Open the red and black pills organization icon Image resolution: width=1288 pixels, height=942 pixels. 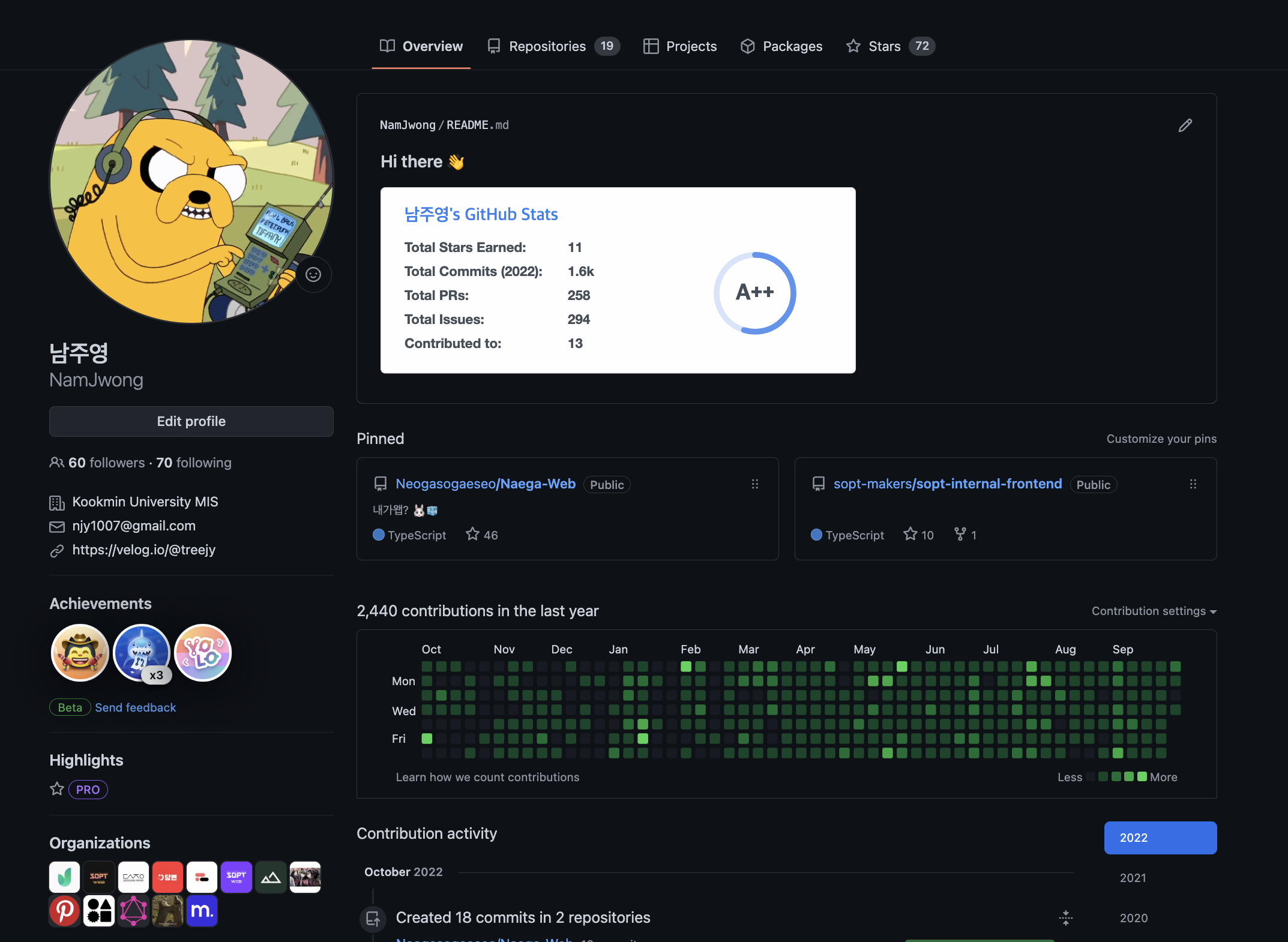202,877
